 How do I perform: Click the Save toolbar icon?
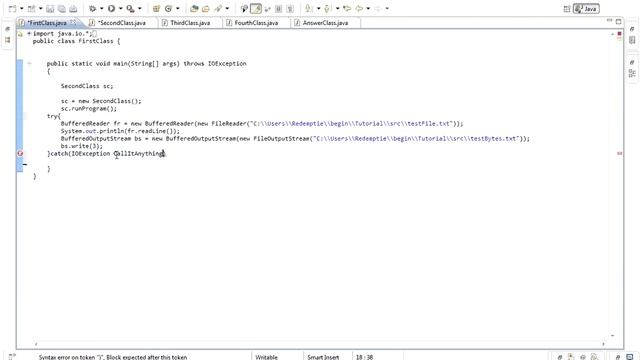coord(50,9)
